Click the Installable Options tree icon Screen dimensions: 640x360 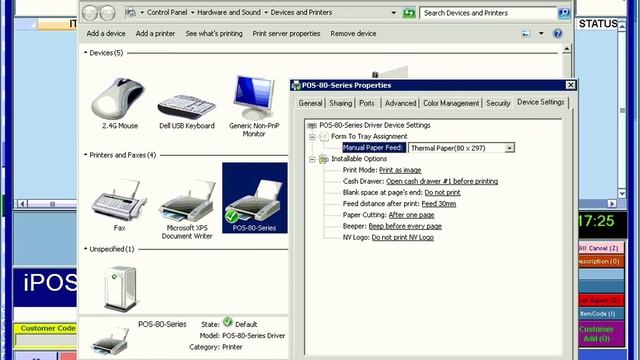click(323, 159)
